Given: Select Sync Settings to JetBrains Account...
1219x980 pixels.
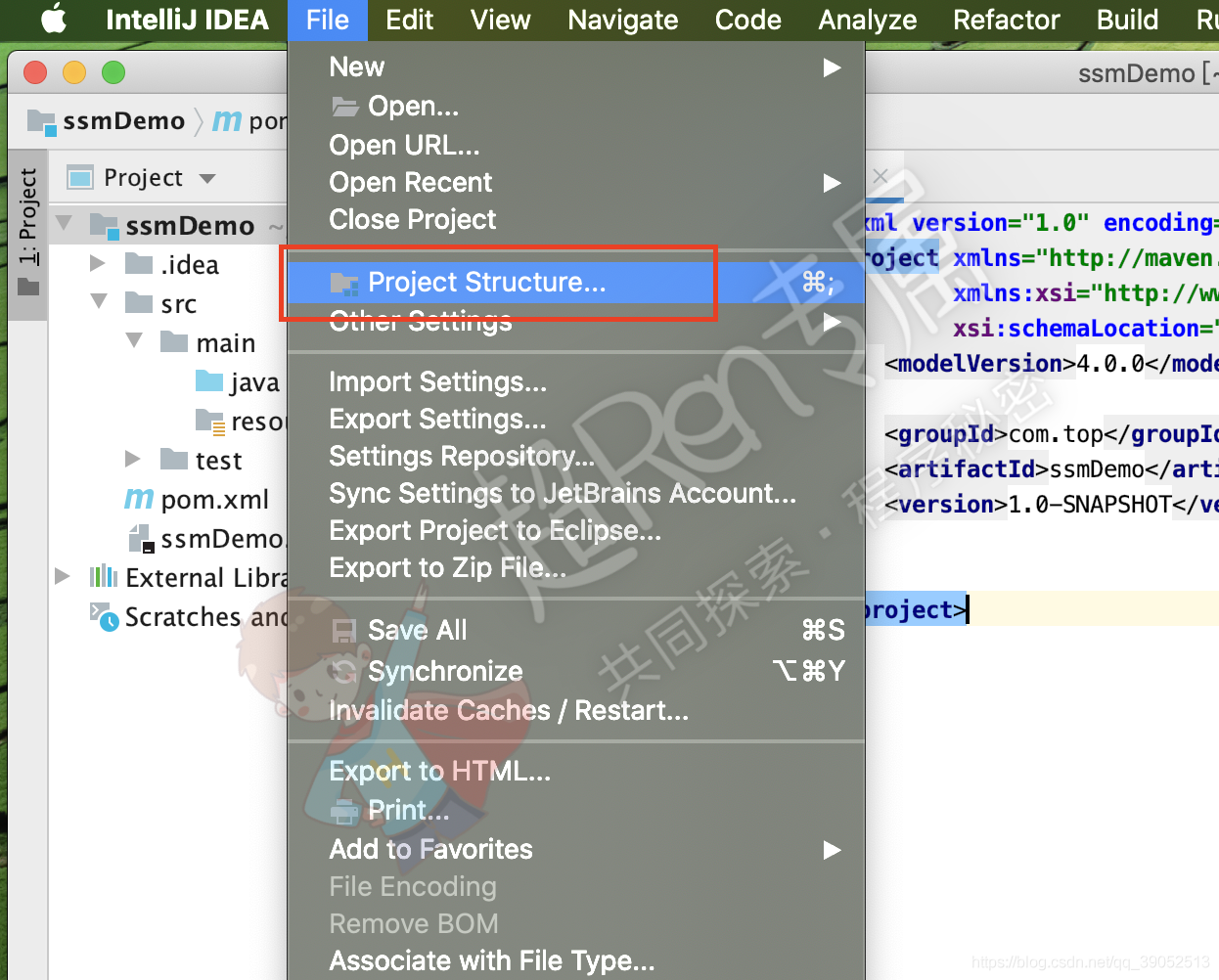Looking at the screenshot, I should [x=576, y=493].
